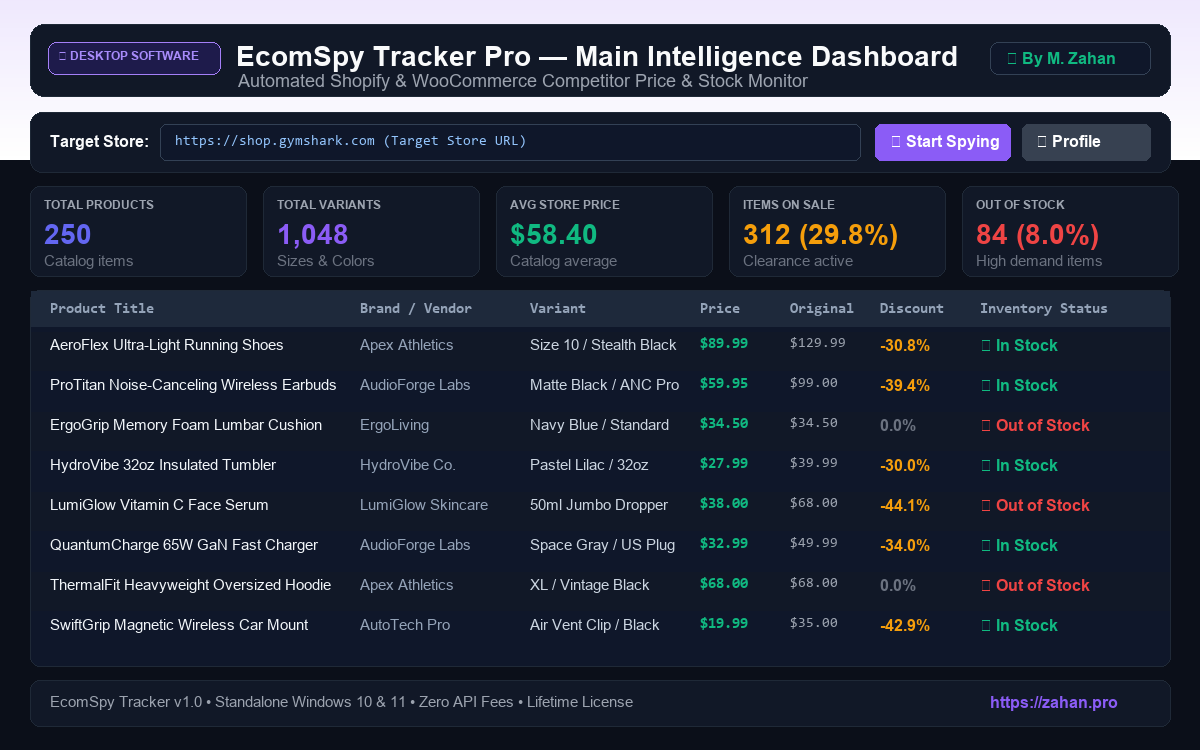This screenshot has width=1200, height=750.
Task: Click Out of Stock status for ThermalFit hoodie
Action: (1035, 585)
